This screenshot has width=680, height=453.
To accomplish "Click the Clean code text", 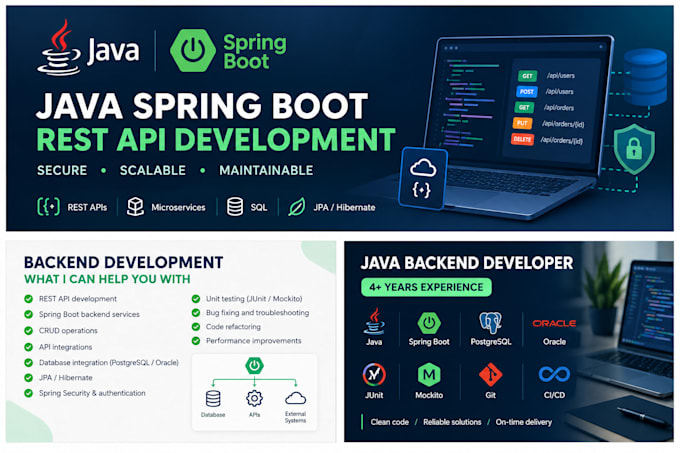I will (x=389, y=422).
